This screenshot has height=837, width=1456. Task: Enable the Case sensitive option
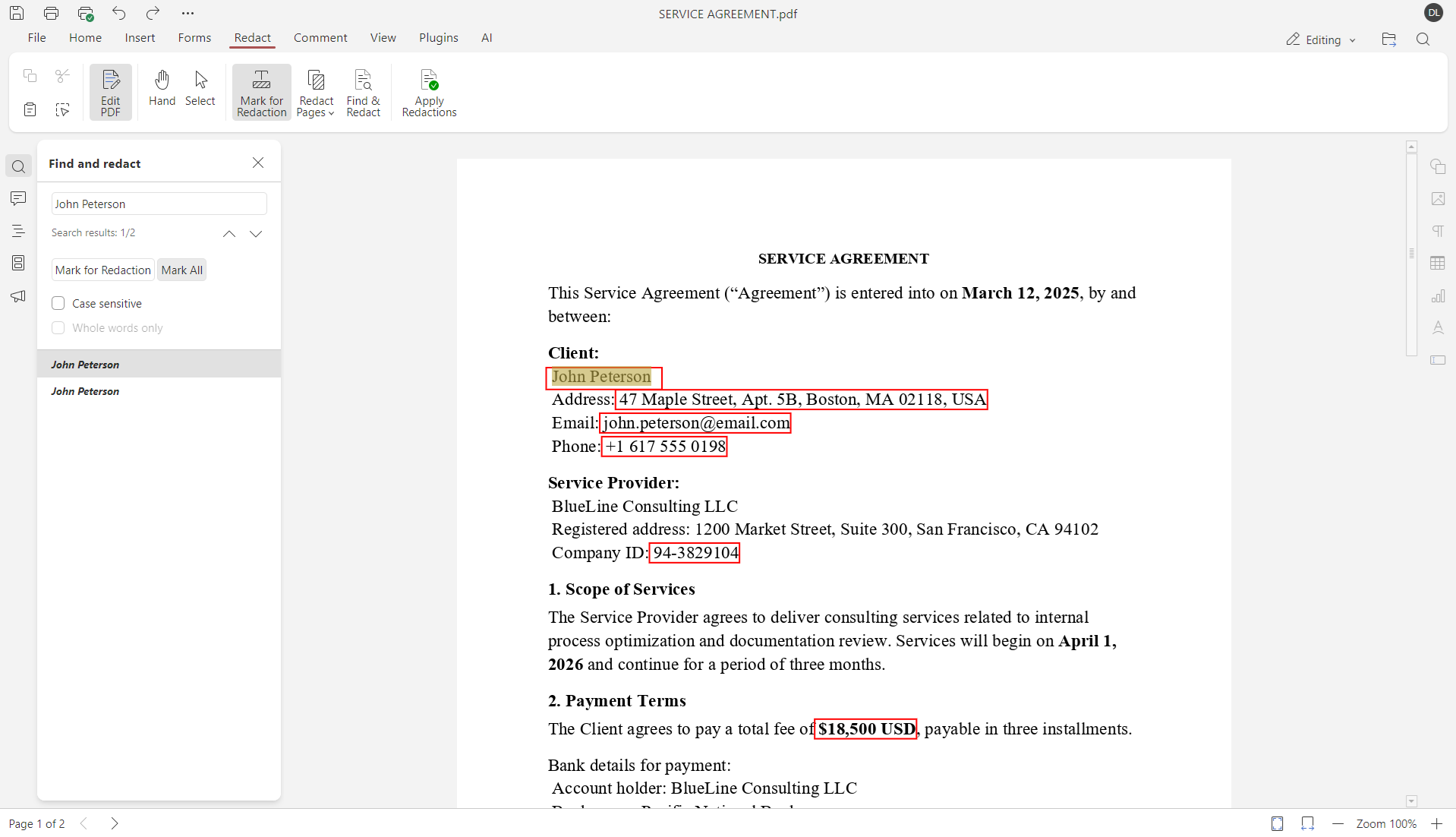pyautogui.click(x=58, y=302)
